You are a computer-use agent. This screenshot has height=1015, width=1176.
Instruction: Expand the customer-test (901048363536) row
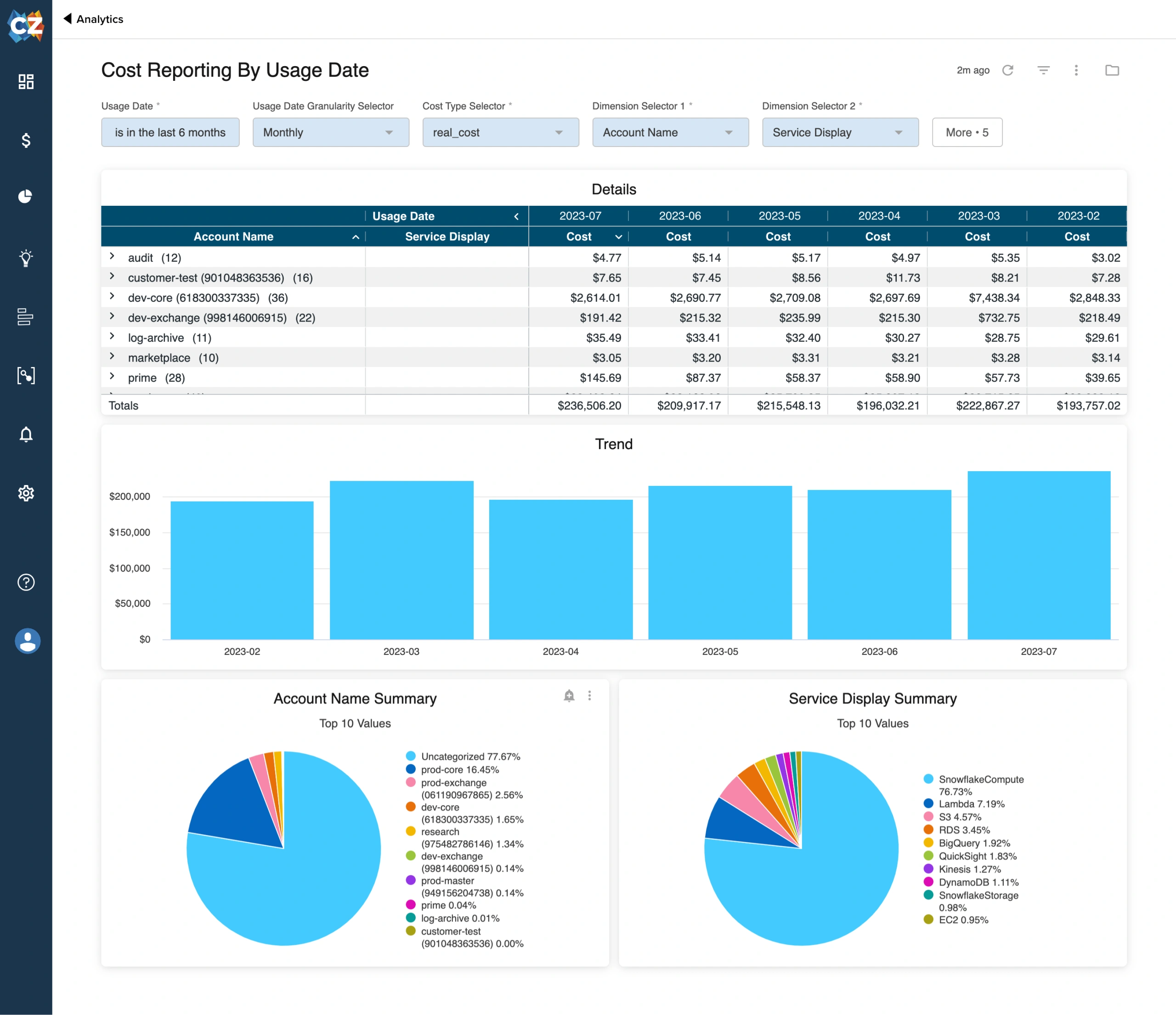112,276
